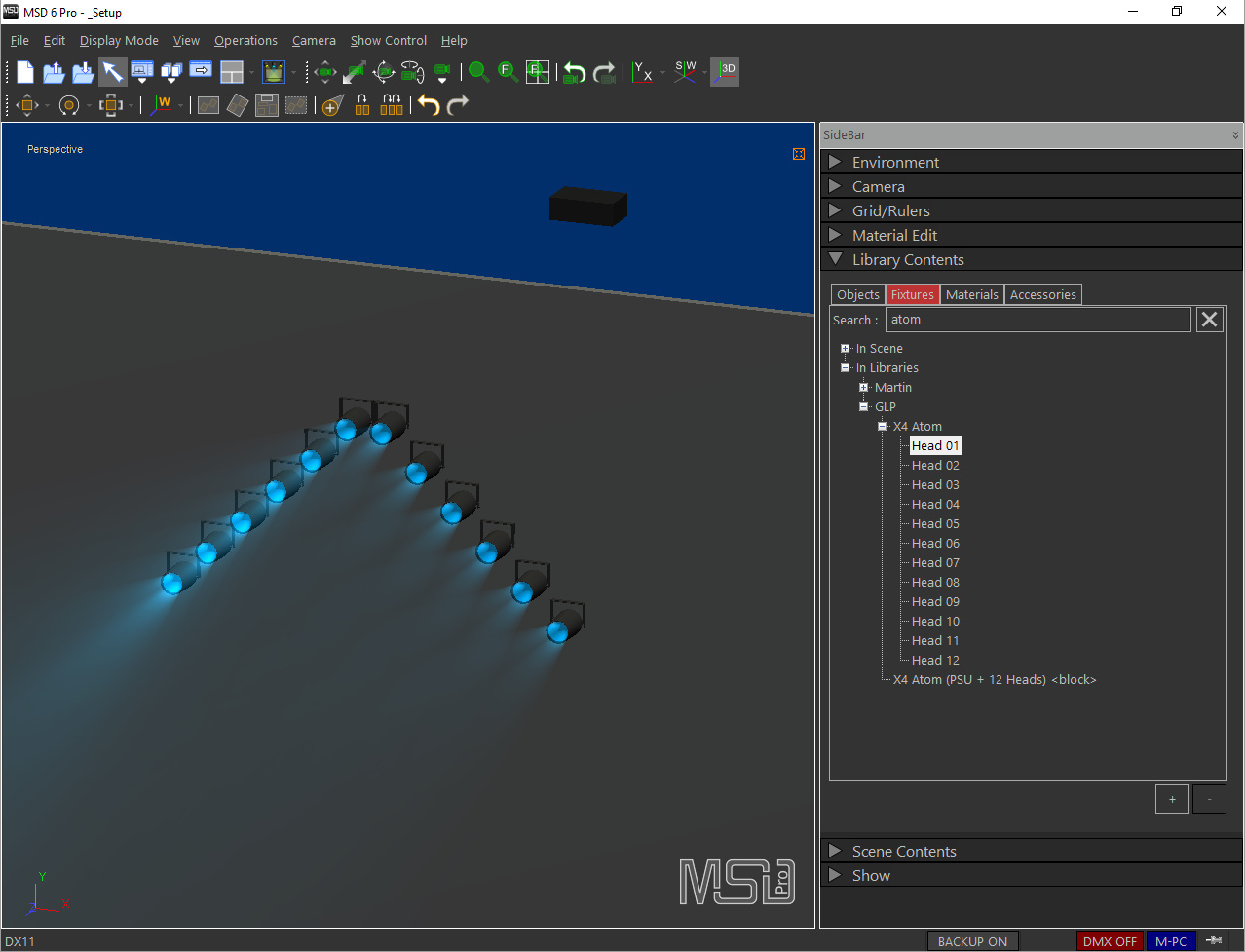Screen dimensions: 1245x952
Task: Click the zoom-to-fit magnifier marked F
Action: coord(508,72)
